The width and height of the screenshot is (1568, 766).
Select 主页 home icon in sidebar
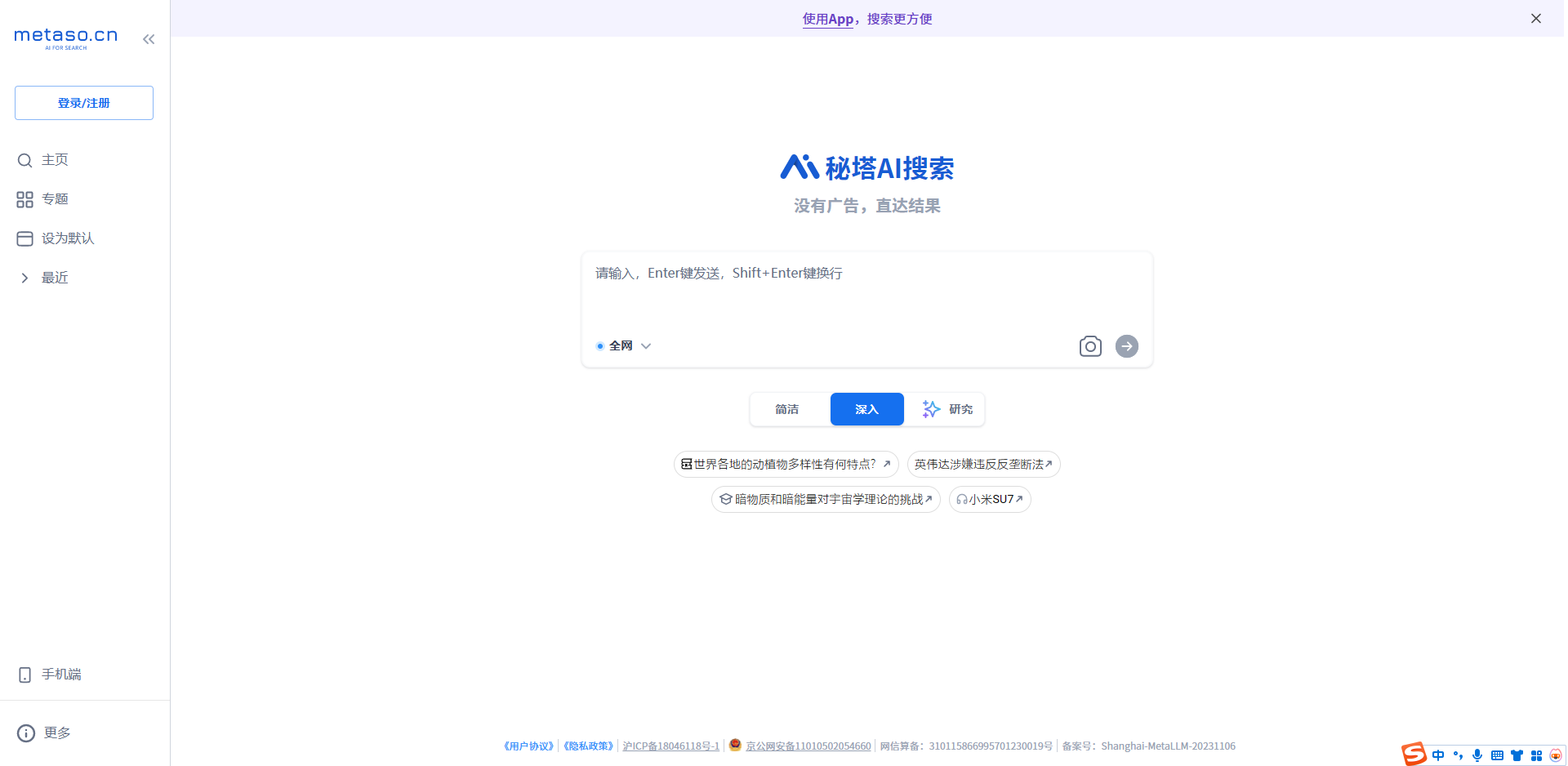(x=24, y=160)
